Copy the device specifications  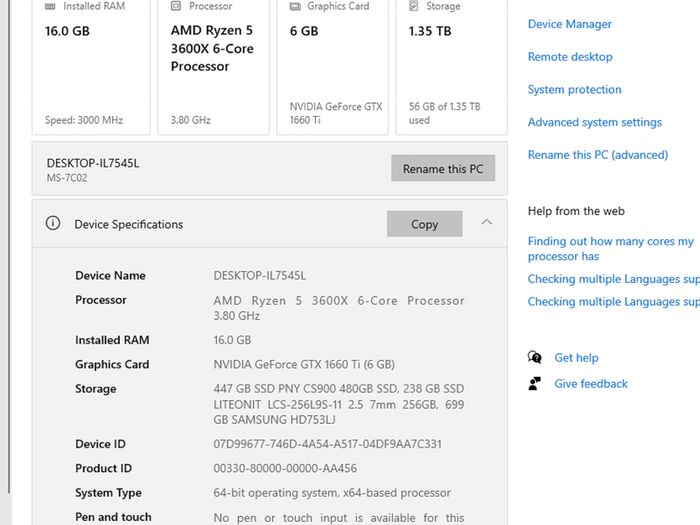point(425,224)
